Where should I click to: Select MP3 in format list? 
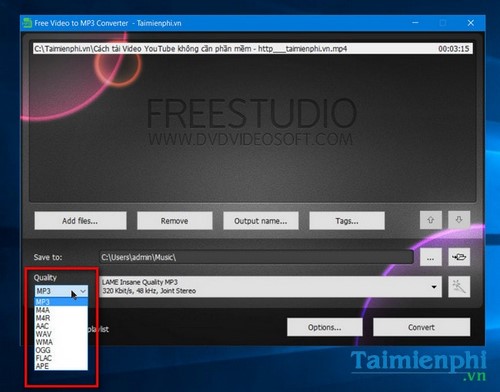61,302
